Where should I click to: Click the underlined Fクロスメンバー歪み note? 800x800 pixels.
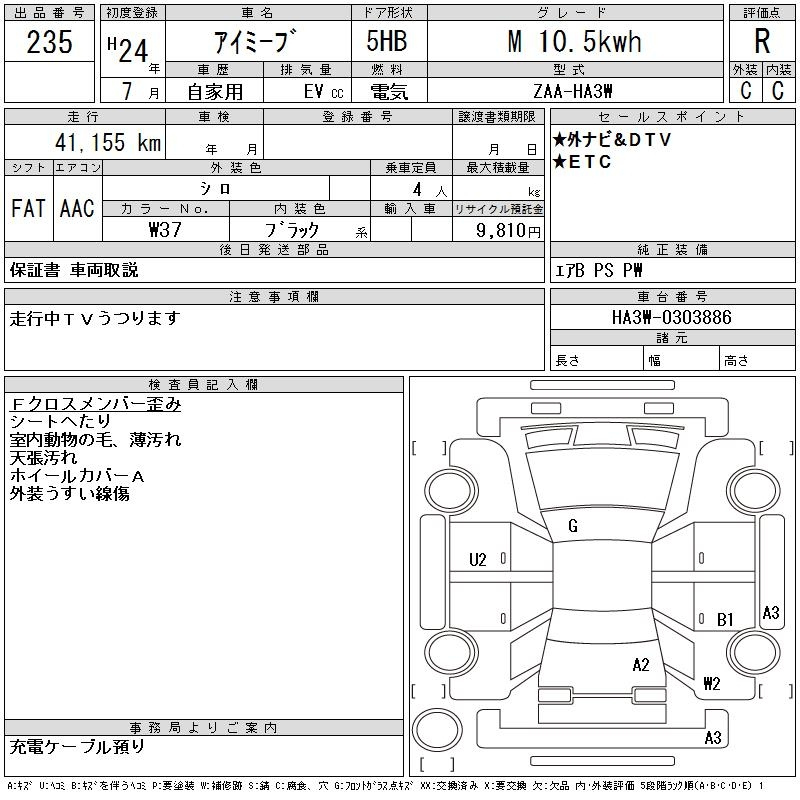(x=96, y=405)
